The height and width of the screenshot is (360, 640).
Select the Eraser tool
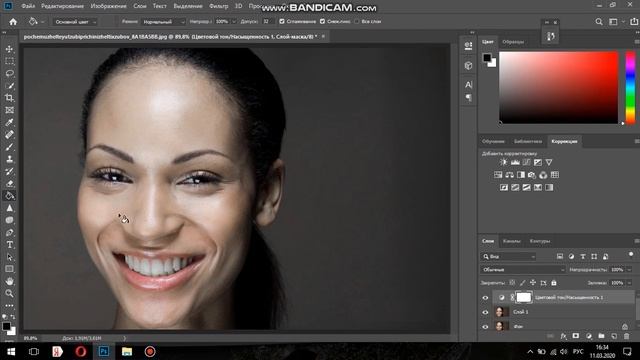point(9,184)
